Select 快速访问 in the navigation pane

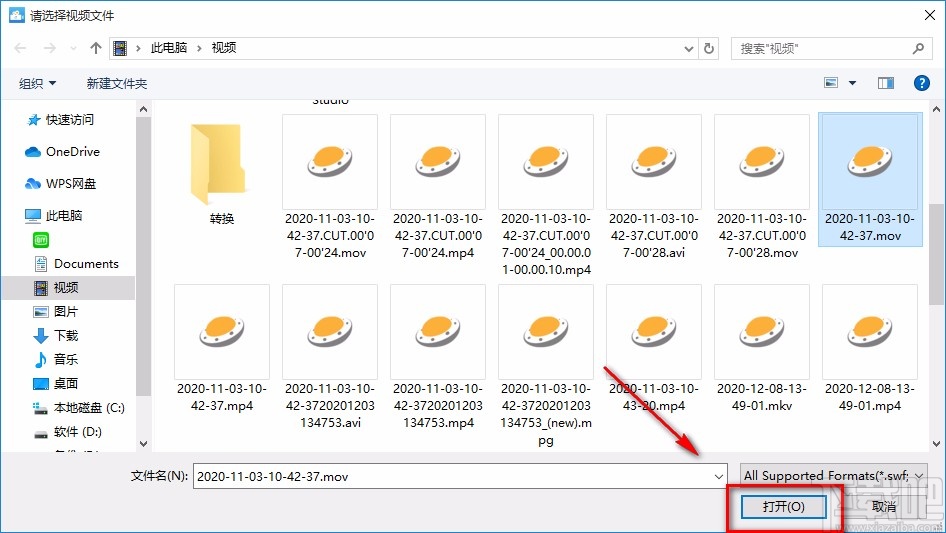(x=60, y=120)
